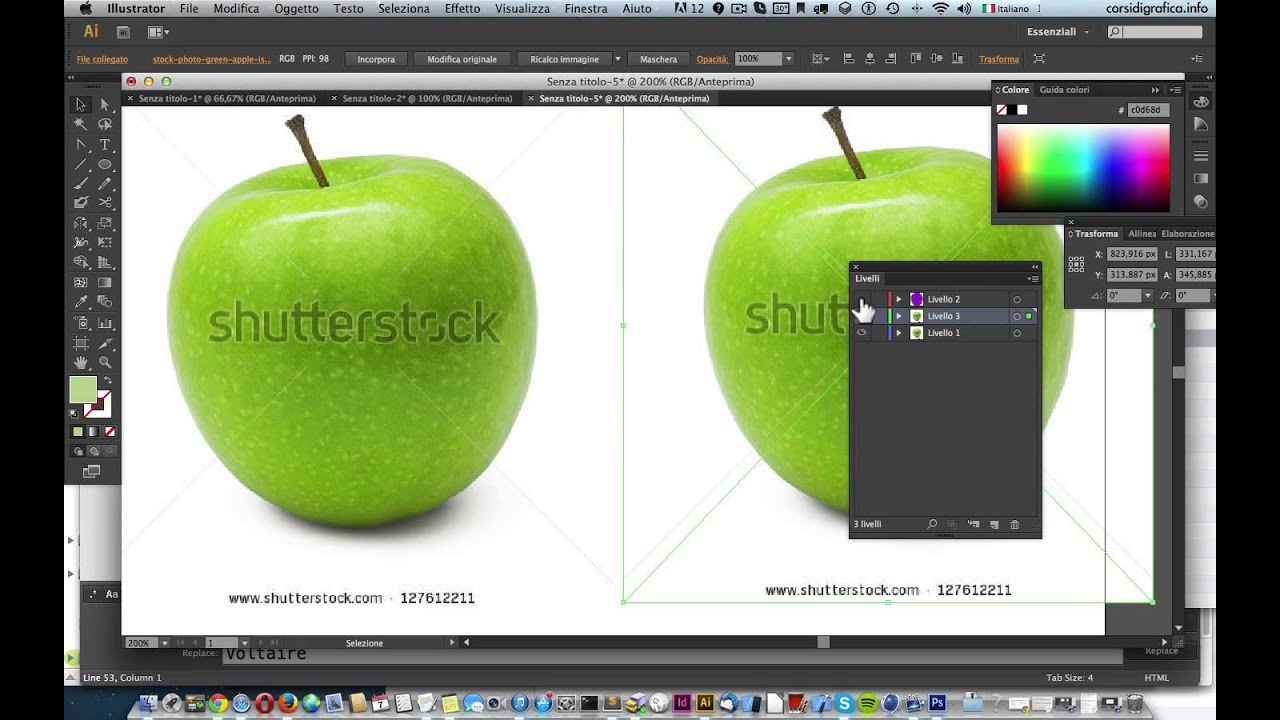Select the Column Graph tool
1280x720 pixels.
[x=104, y=323]
